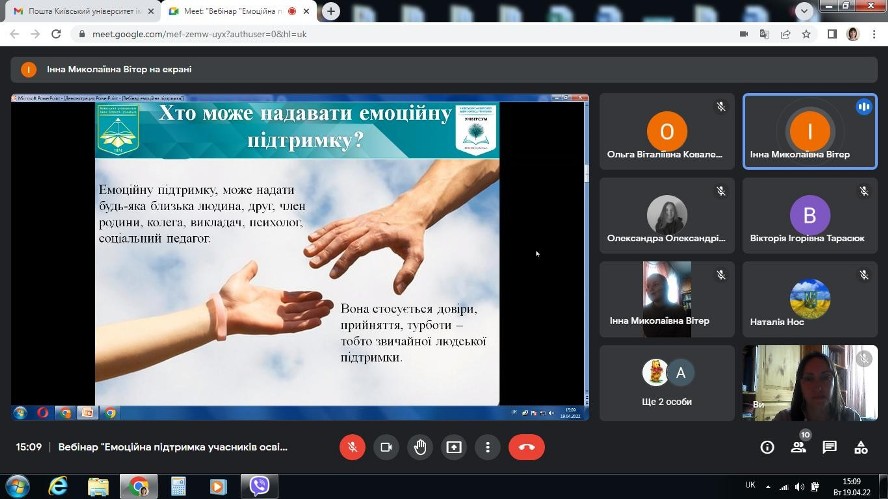Raise hand in the meeting
This screenshot has width=888, height=499.
pos(420,447)
